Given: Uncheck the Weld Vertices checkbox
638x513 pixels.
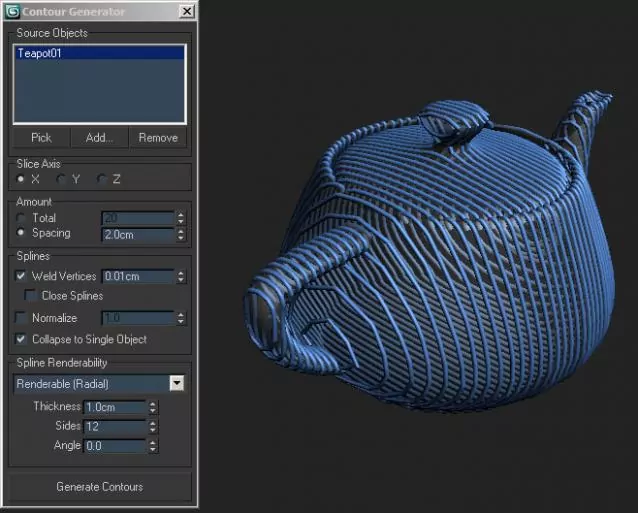Looking at the screenshot, I should point(22,276).
